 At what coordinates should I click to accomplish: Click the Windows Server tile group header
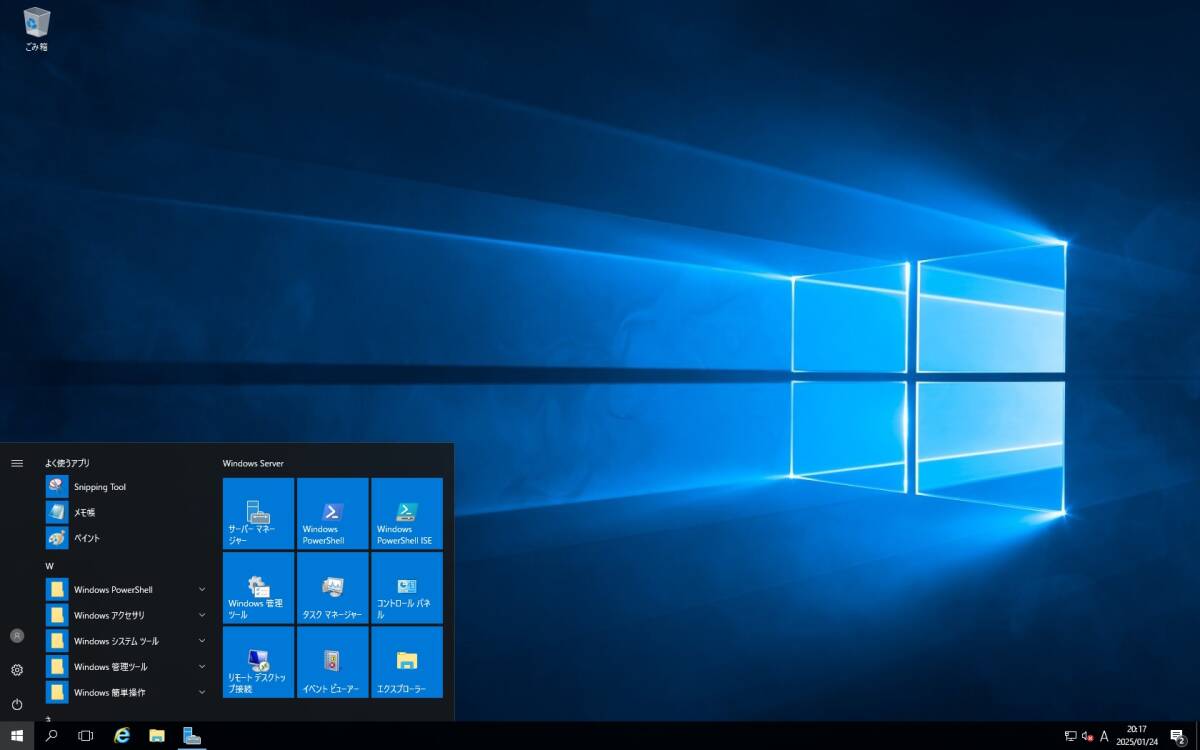(253, 463)
